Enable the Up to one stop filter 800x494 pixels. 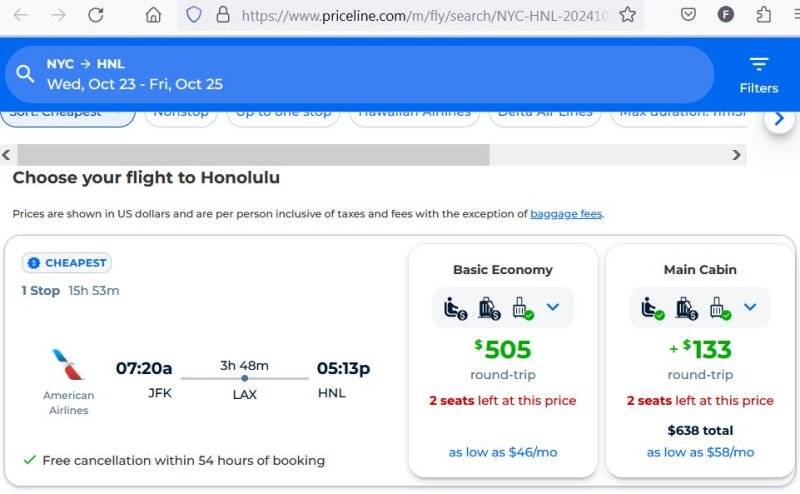click(x=283, y=113)
